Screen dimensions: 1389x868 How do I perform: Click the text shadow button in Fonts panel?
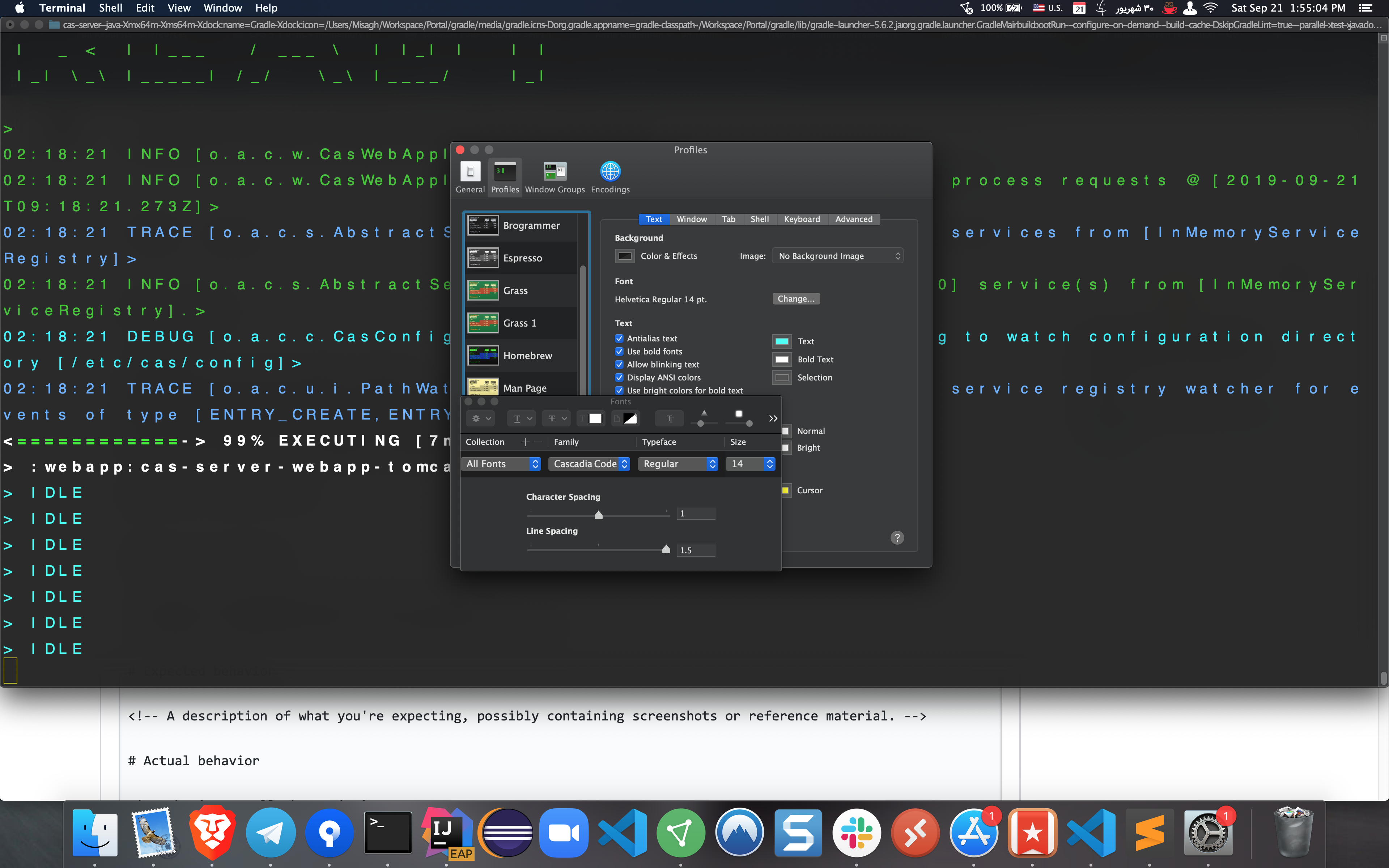(669, 418)
